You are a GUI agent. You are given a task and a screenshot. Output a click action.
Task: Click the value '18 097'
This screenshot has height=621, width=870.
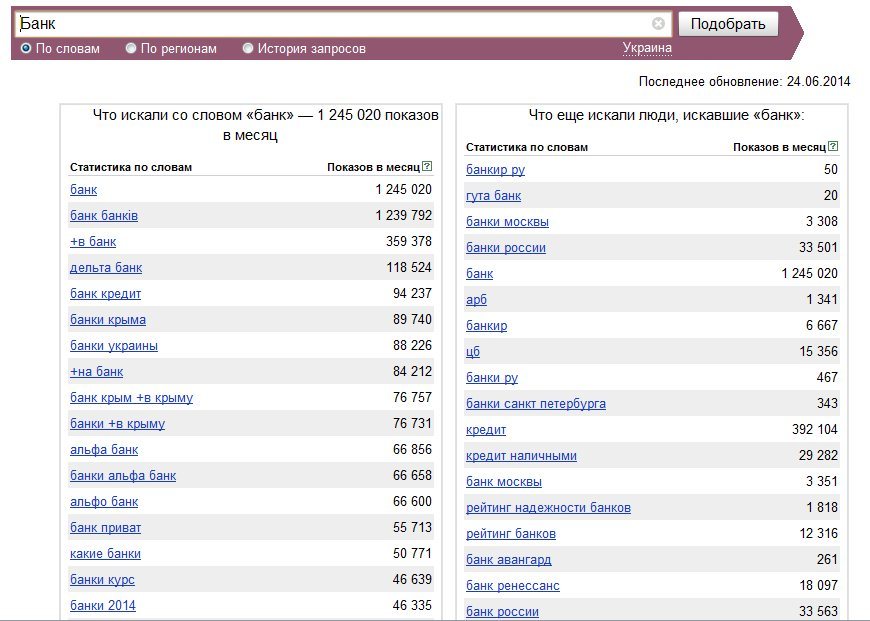(x=818, y=585)
